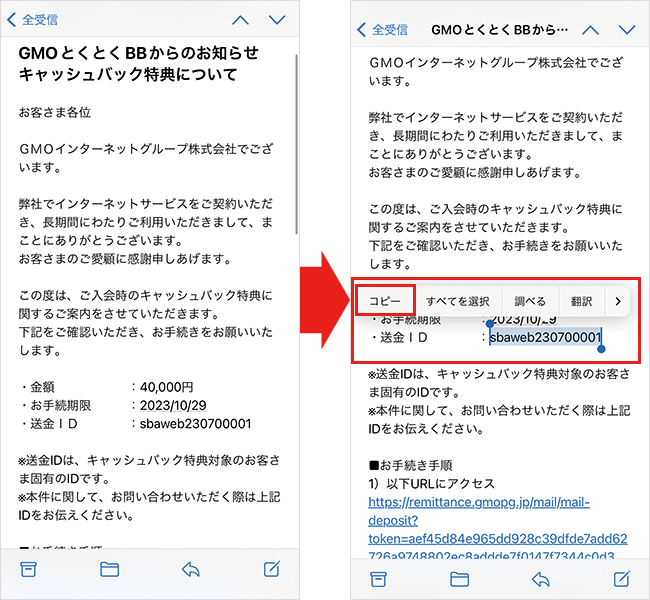Tap archive icon in right phone toolbar
650x600 pixels.
point(379,578)
